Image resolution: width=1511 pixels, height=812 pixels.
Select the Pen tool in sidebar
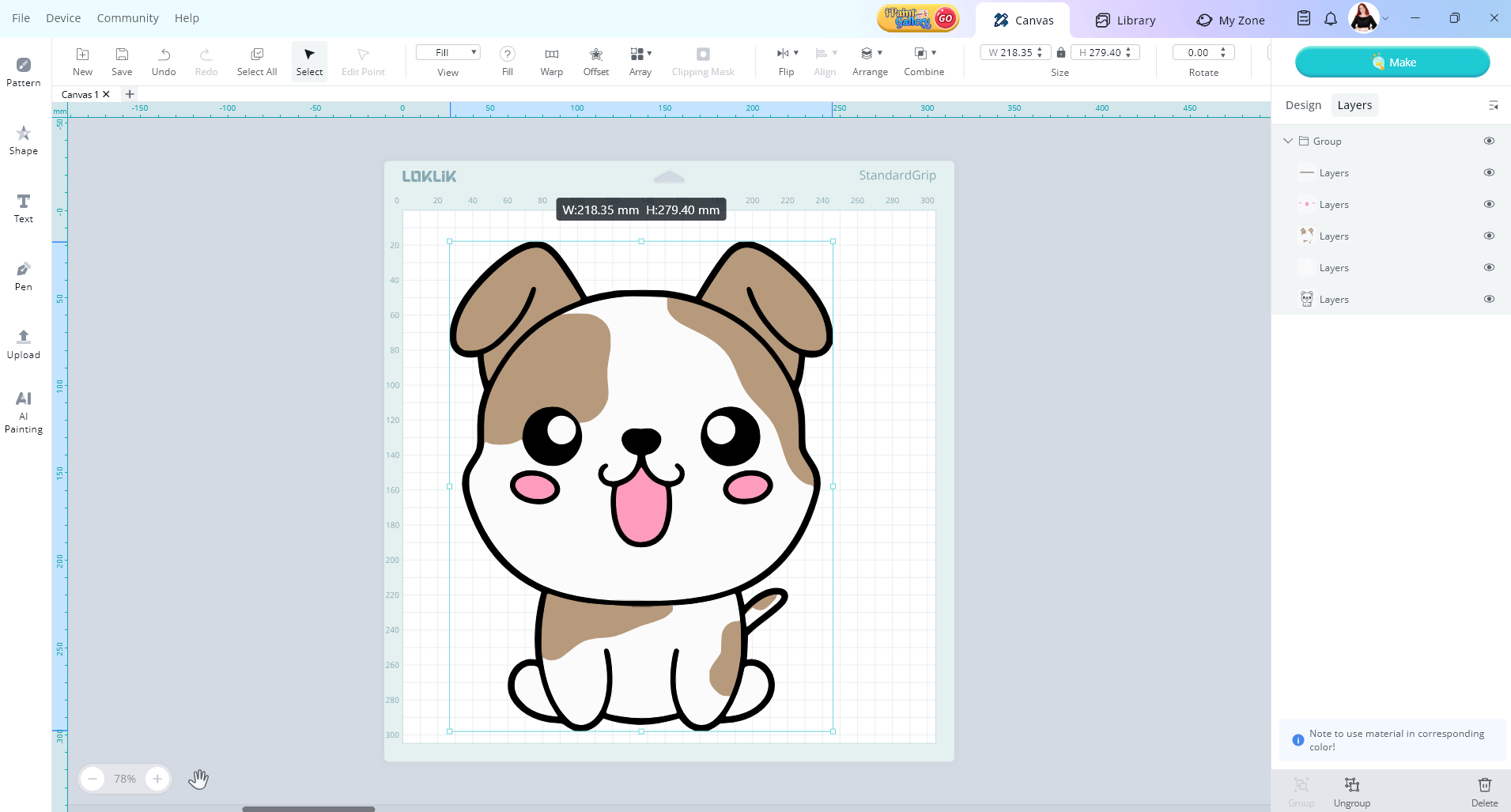click(x=24, y=275)
